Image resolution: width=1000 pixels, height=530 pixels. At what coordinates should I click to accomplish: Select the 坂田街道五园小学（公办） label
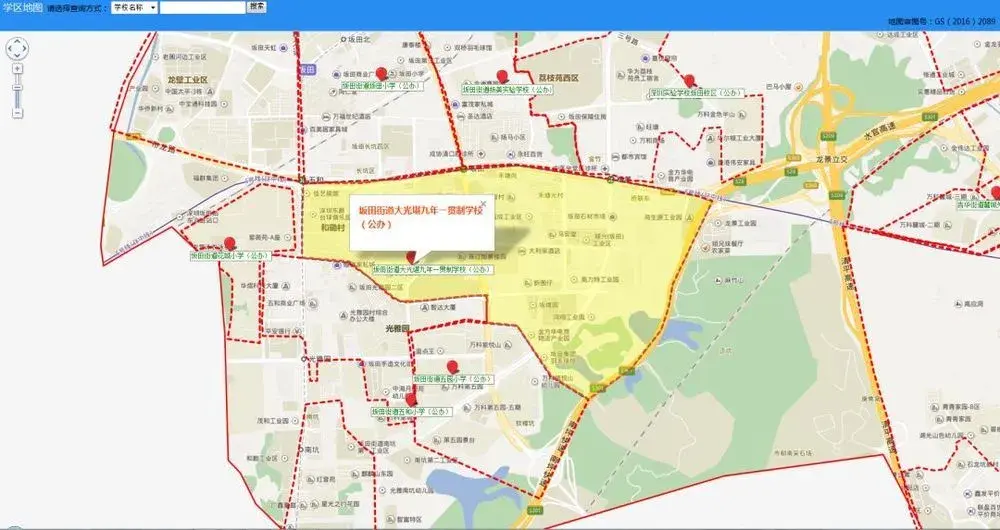click(x=453, y=379)
